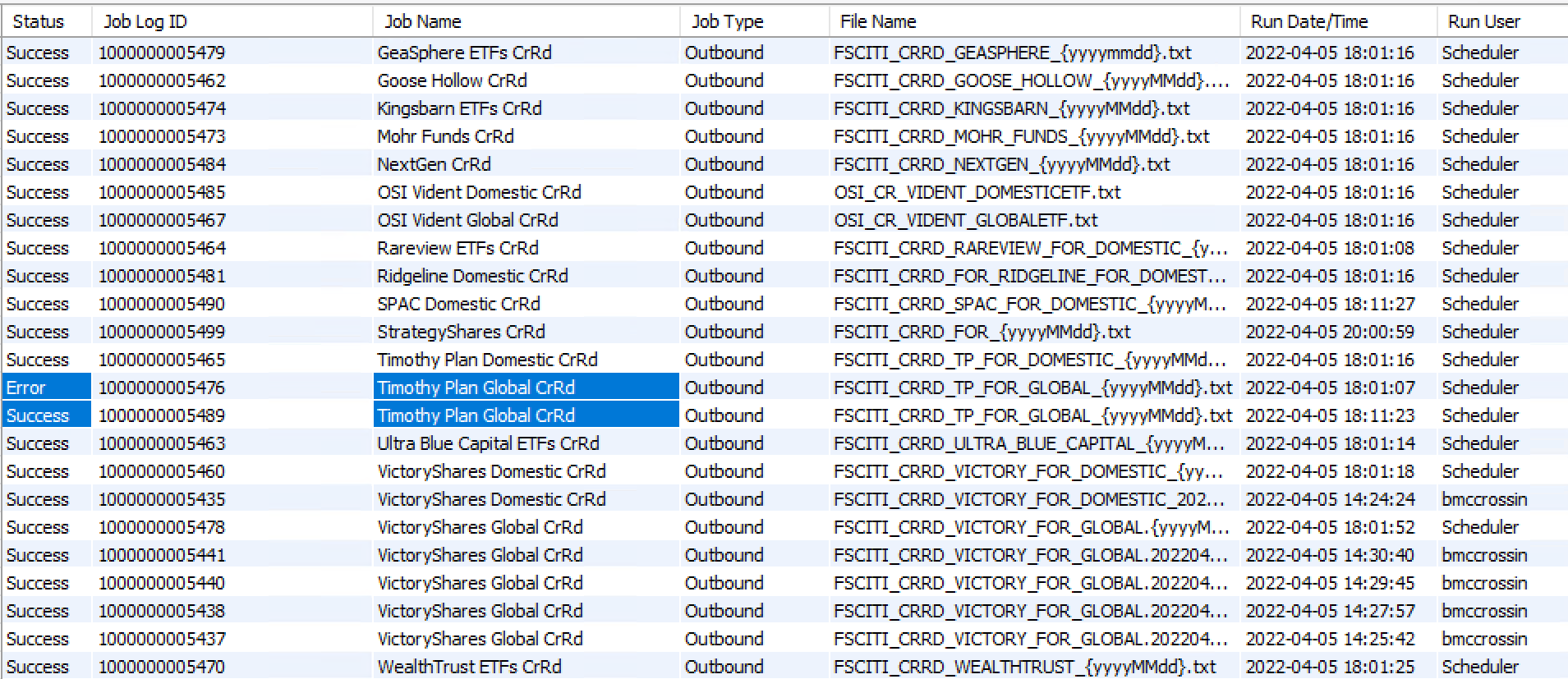Screen dimensions: 1568x679
Task: Sort by the Job Name column header
Action: coord(526,21)
